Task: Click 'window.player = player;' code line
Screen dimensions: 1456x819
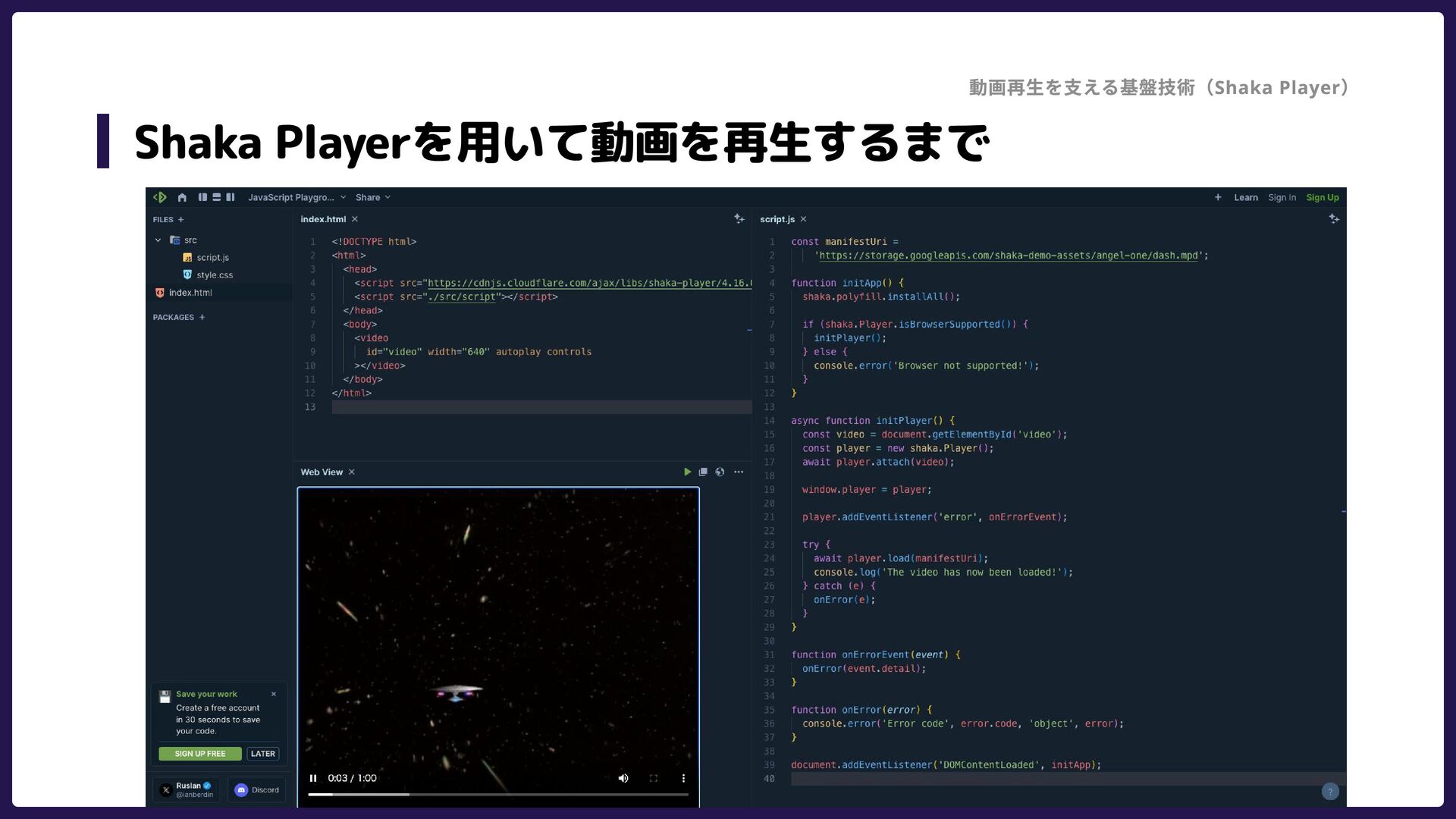Action: click(867, 490)
